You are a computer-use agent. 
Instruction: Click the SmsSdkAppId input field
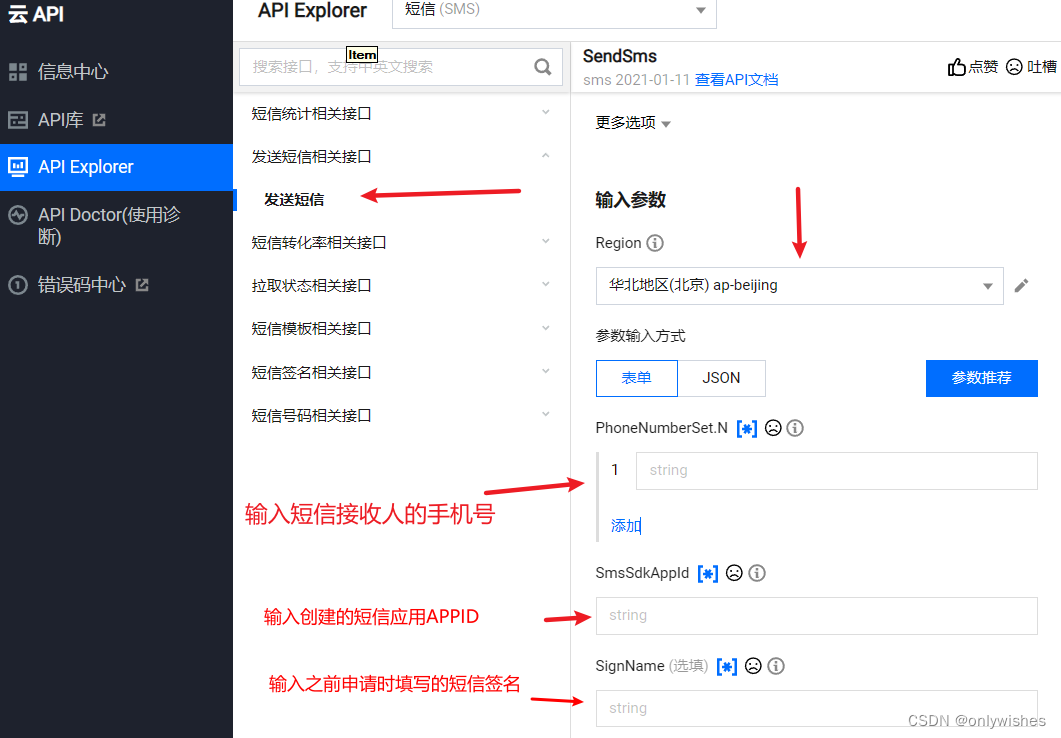[x=816, y=616]
